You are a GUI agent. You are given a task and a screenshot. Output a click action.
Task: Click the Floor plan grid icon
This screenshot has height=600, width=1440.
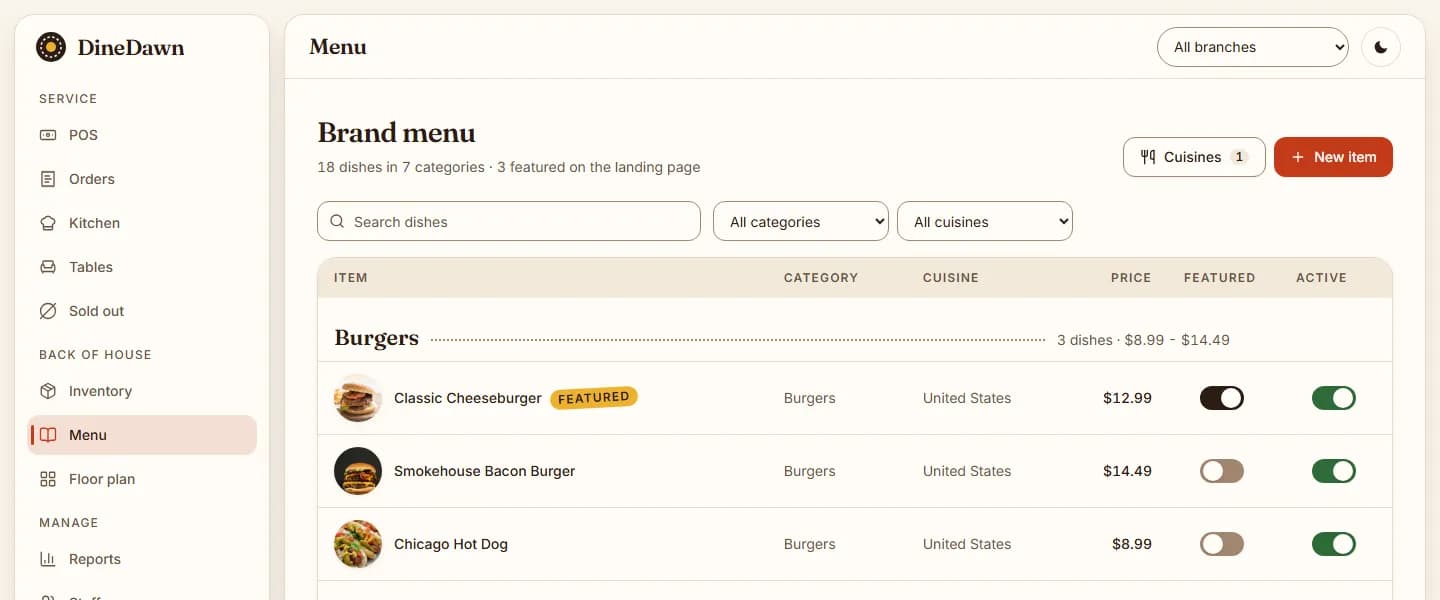tap(48, 479)
